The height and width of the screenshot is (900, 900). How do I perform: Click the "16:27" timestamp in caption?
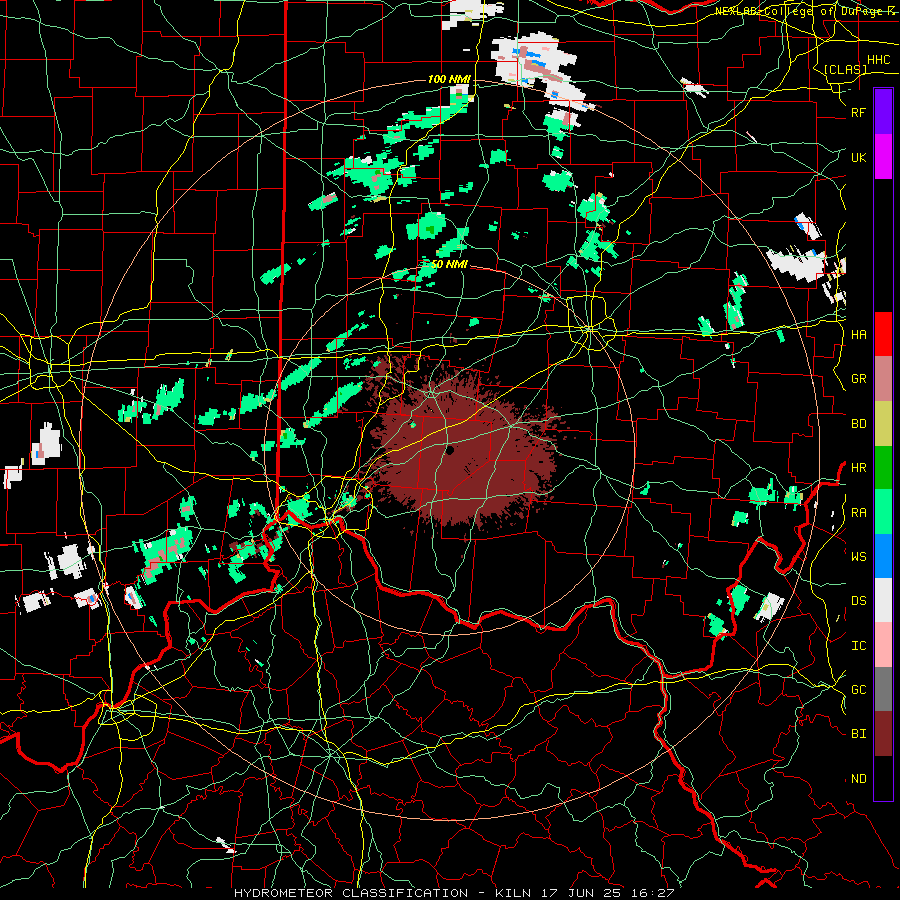(651, 893)
